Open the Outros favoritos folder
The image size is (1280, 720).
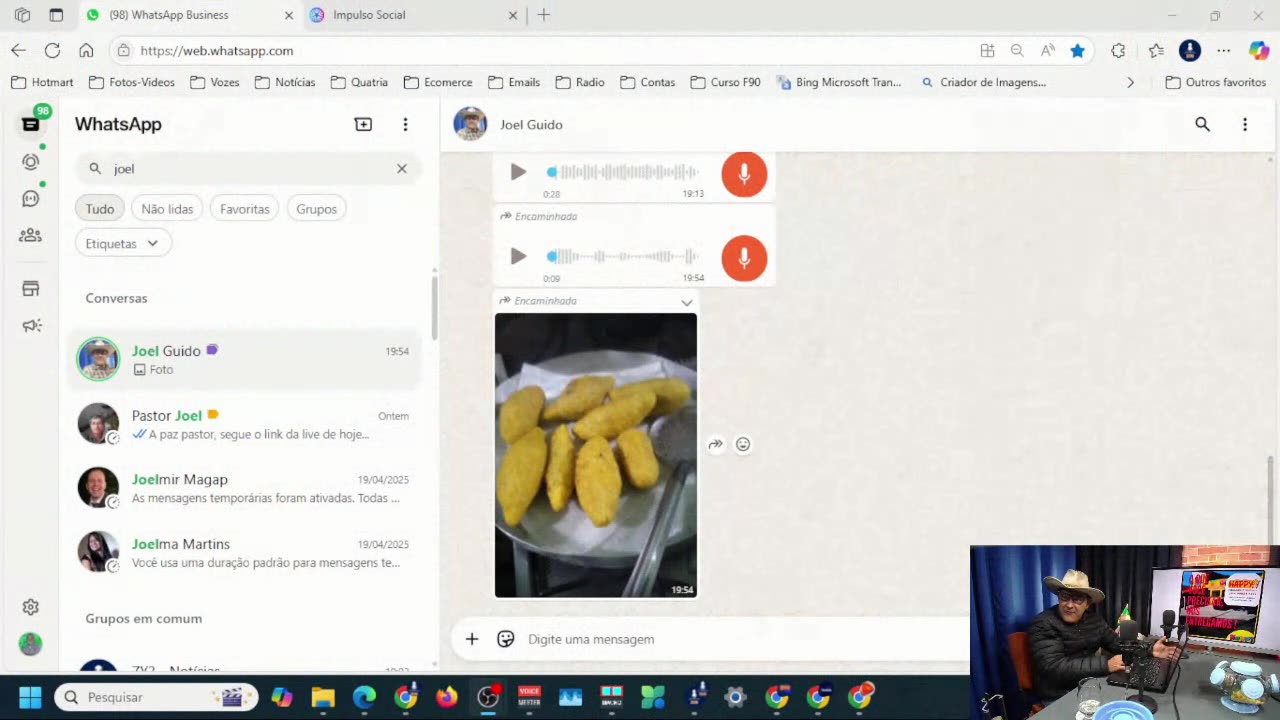pyautogui.click(x=1216, y=82)
